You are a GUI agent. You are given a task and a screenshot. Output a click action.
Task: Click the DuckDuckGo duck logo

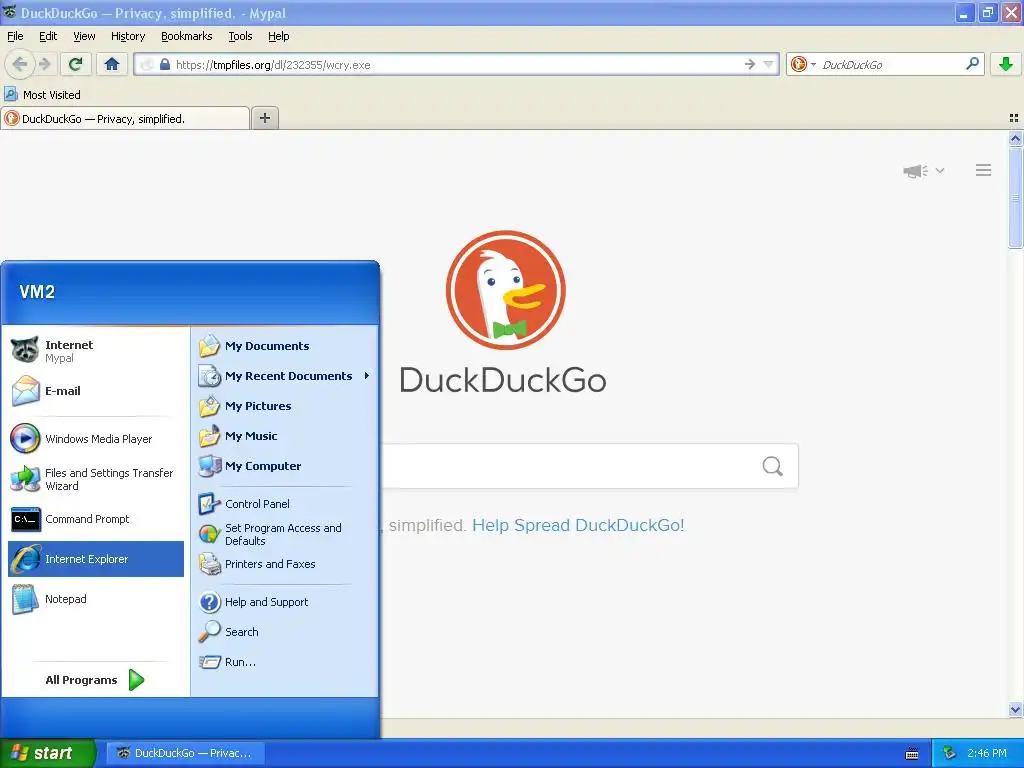[505, 290]
